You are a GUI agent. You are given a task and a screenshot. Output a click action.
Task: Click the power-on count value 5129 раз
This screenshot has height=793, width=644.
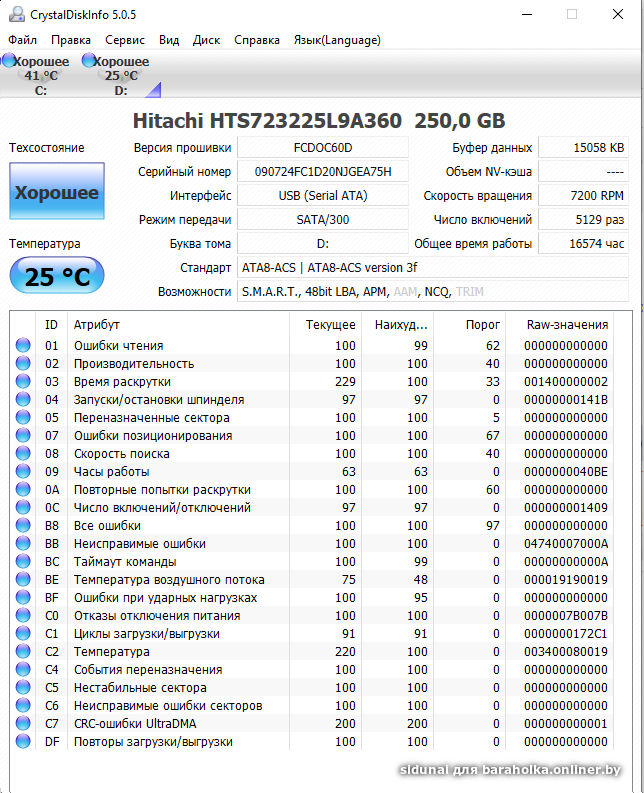point(584,219)
